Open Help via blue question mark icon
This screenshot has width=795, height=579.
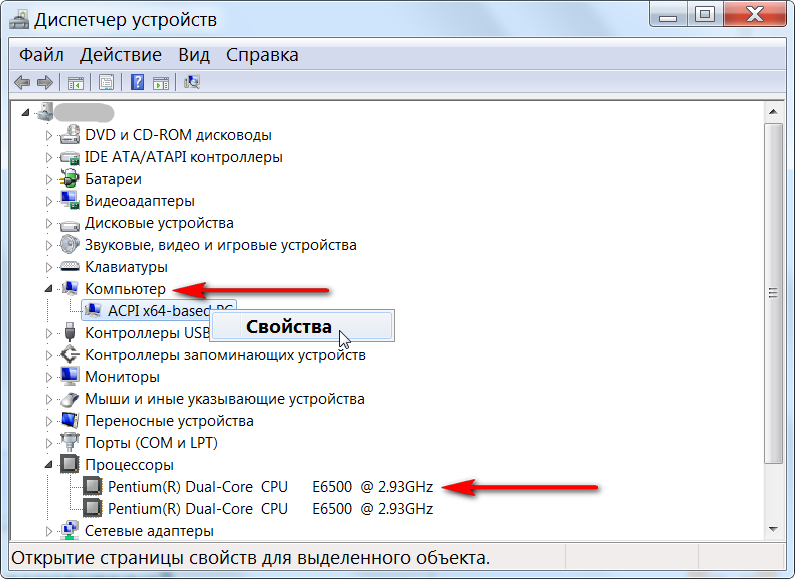pos(137,82)
